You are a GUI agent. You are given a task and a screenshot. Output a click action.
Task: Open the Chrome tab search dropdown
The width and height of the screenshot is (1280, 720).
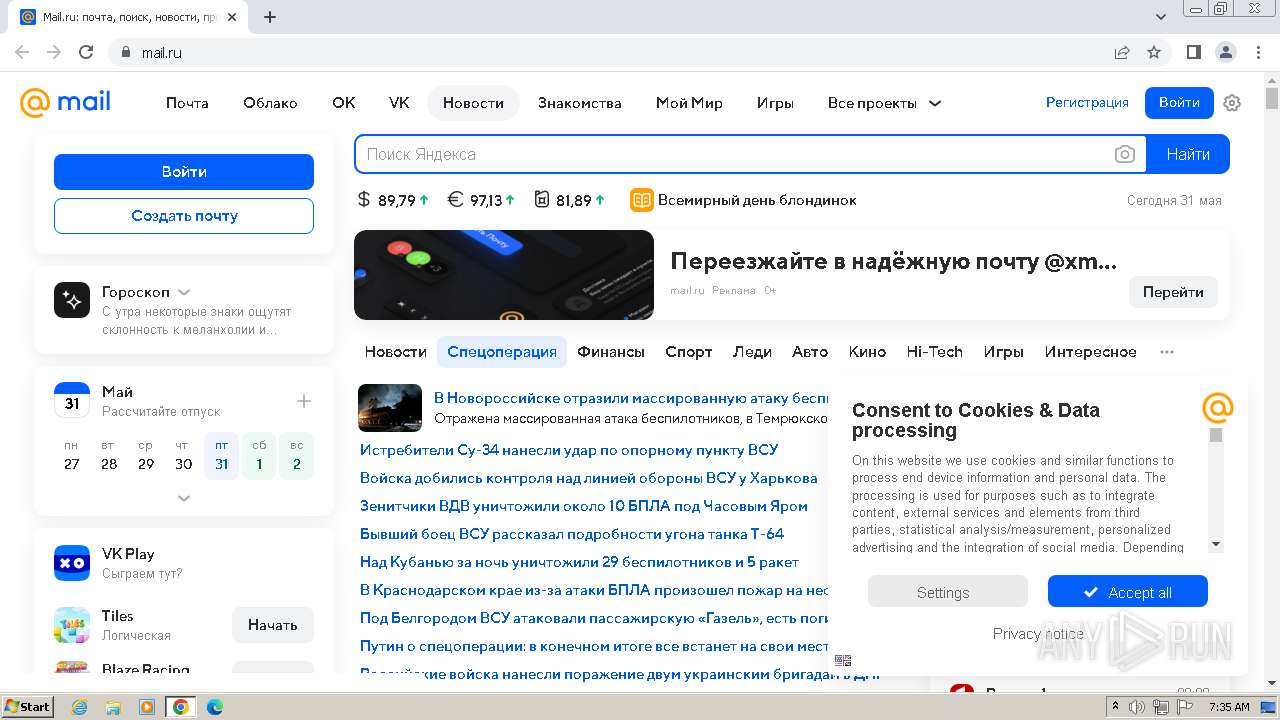click(1161, 17)
